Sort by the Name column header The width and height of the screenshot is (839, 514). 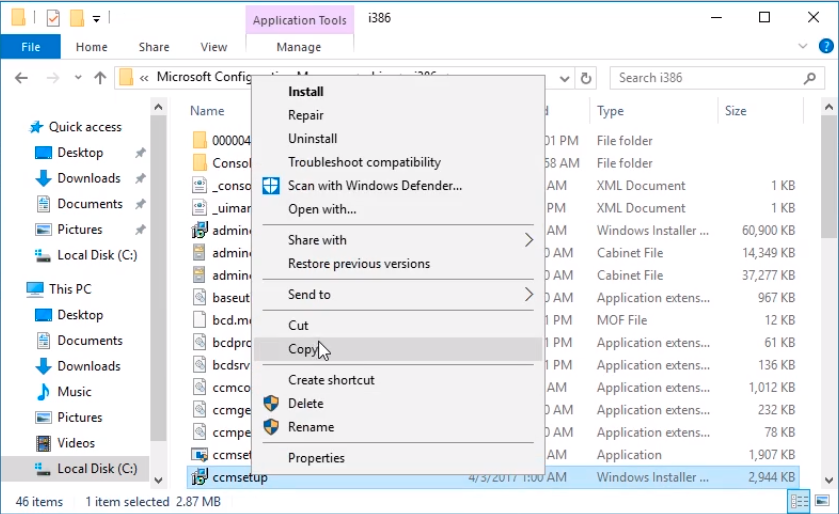coord(207,111)
